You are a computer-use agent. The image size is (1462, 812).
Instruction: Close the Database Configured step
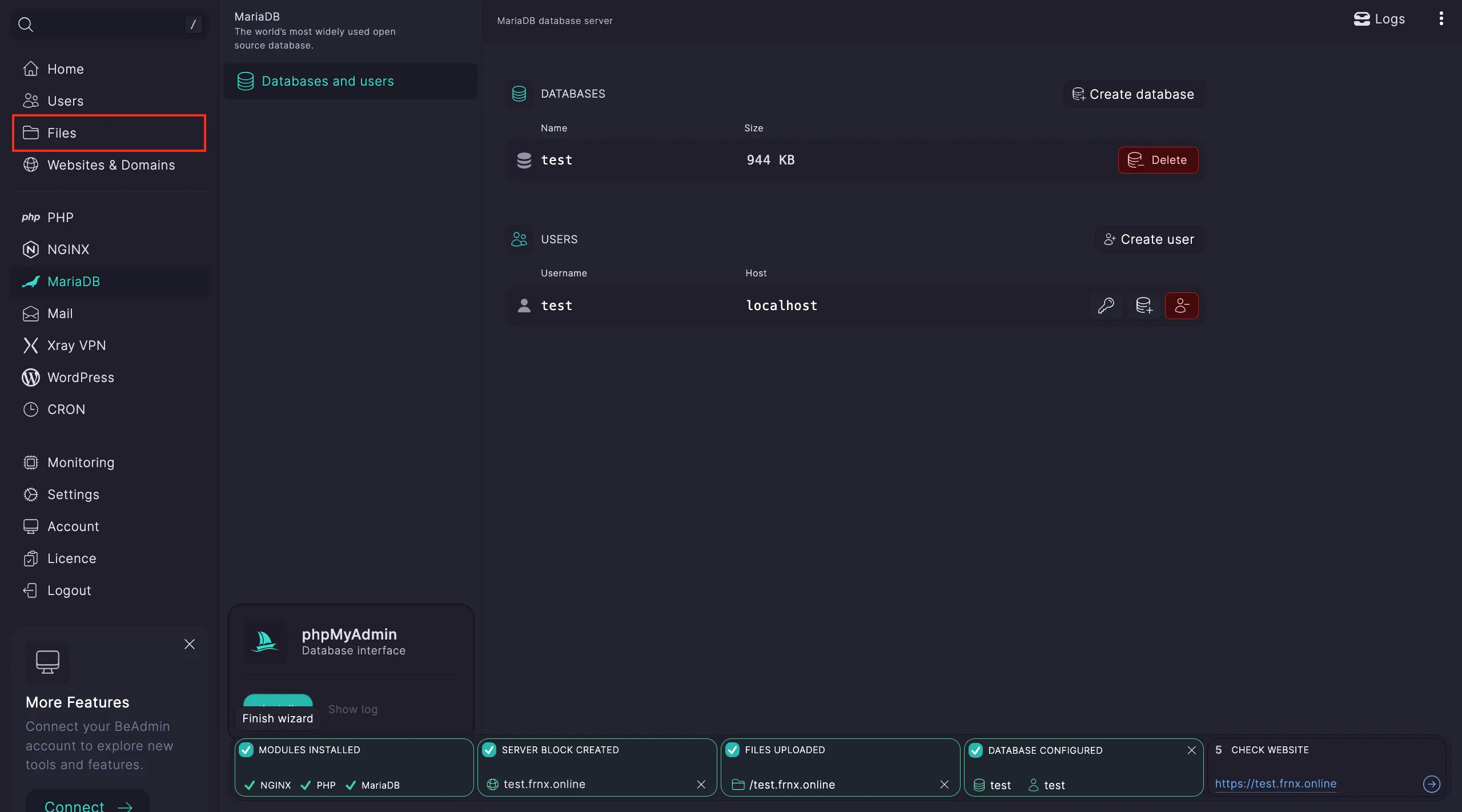[1191, 750]
